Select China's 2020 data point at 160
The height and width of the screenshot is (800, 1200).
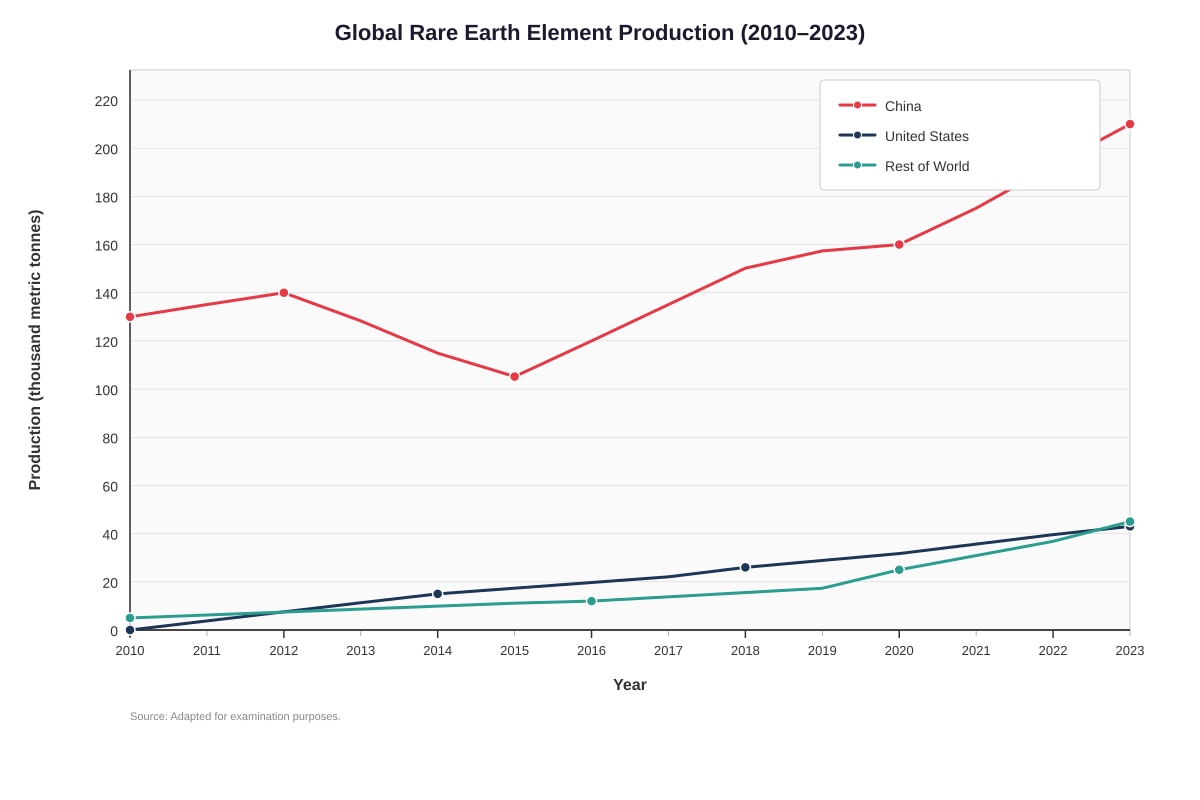point(899,244)
